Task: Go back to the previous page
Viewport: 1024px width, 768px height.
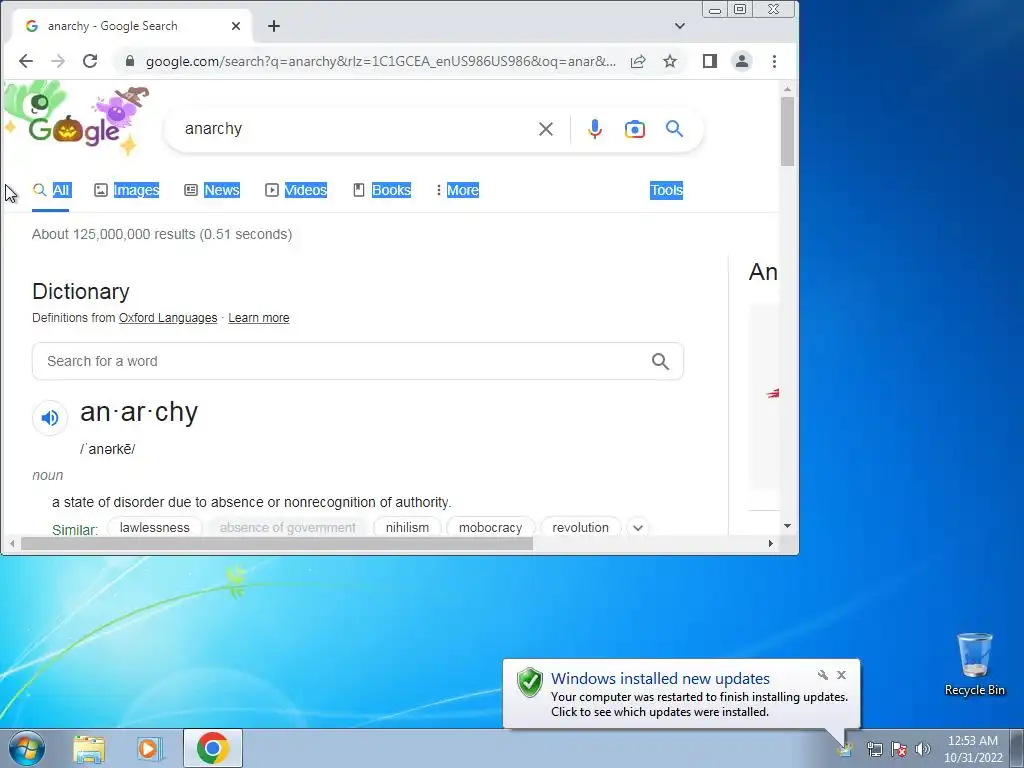Action: tap(25, 61)
